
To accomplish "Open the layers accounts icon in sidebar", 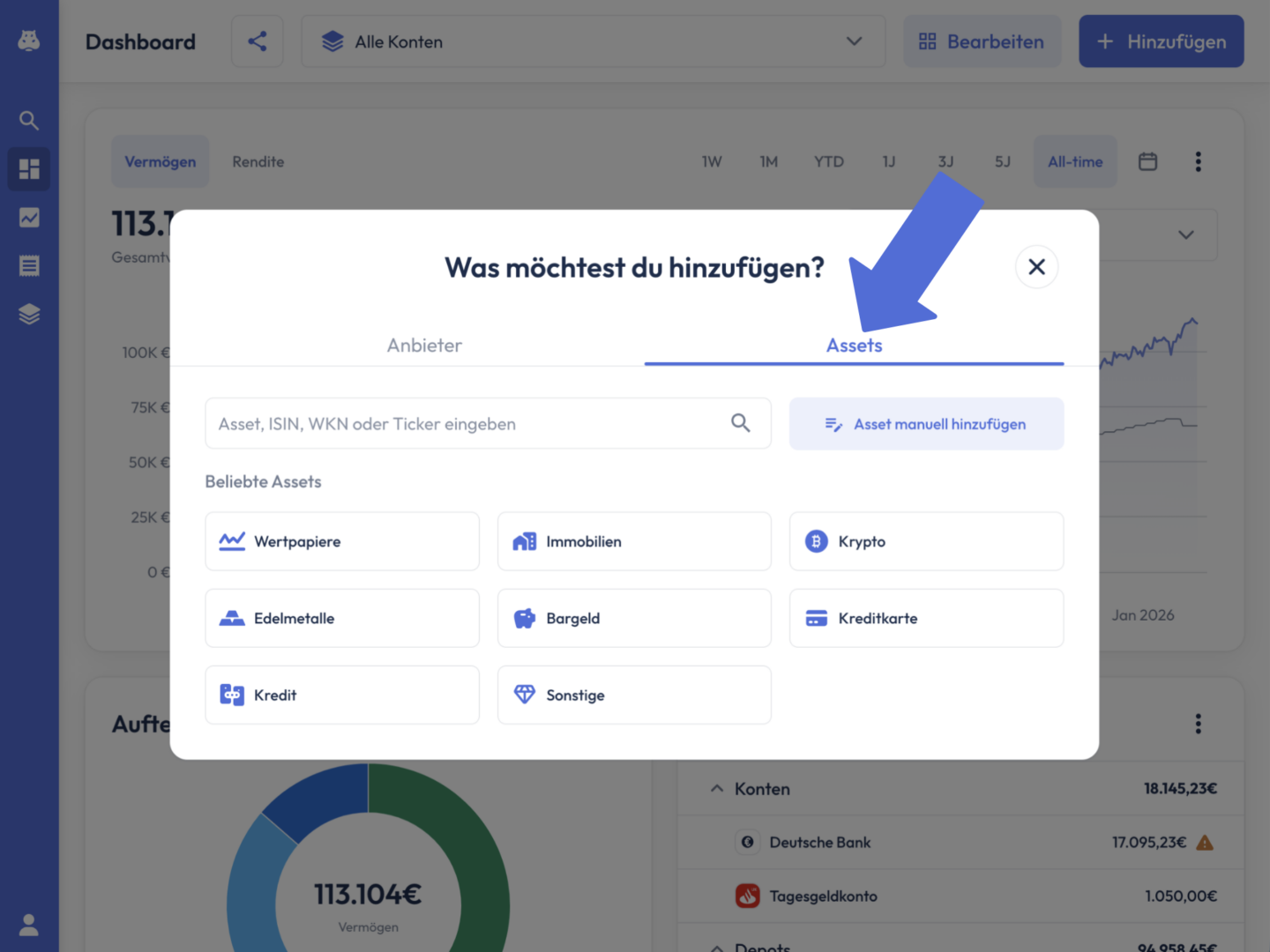I will point(29,314).
